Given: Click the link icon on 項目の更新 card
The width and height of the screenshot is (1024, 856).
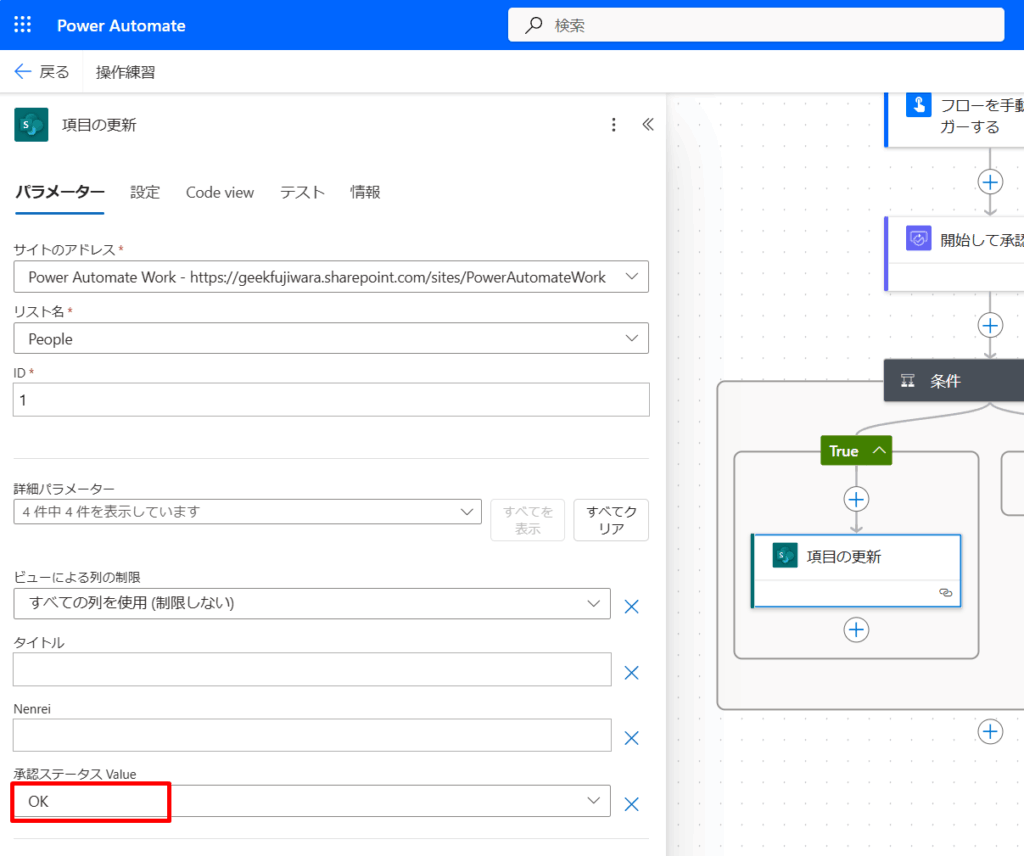Looking at the screenshot, I should [x=946, y=592].
